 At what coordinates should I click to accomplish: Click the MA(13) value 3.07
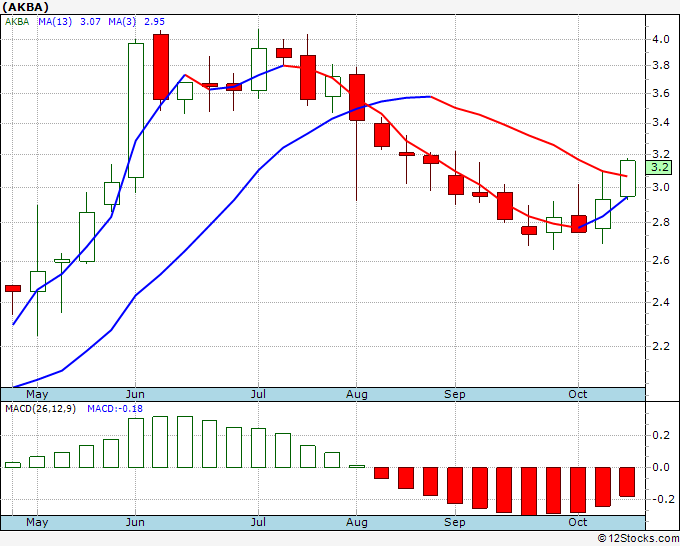click(90, 22)
